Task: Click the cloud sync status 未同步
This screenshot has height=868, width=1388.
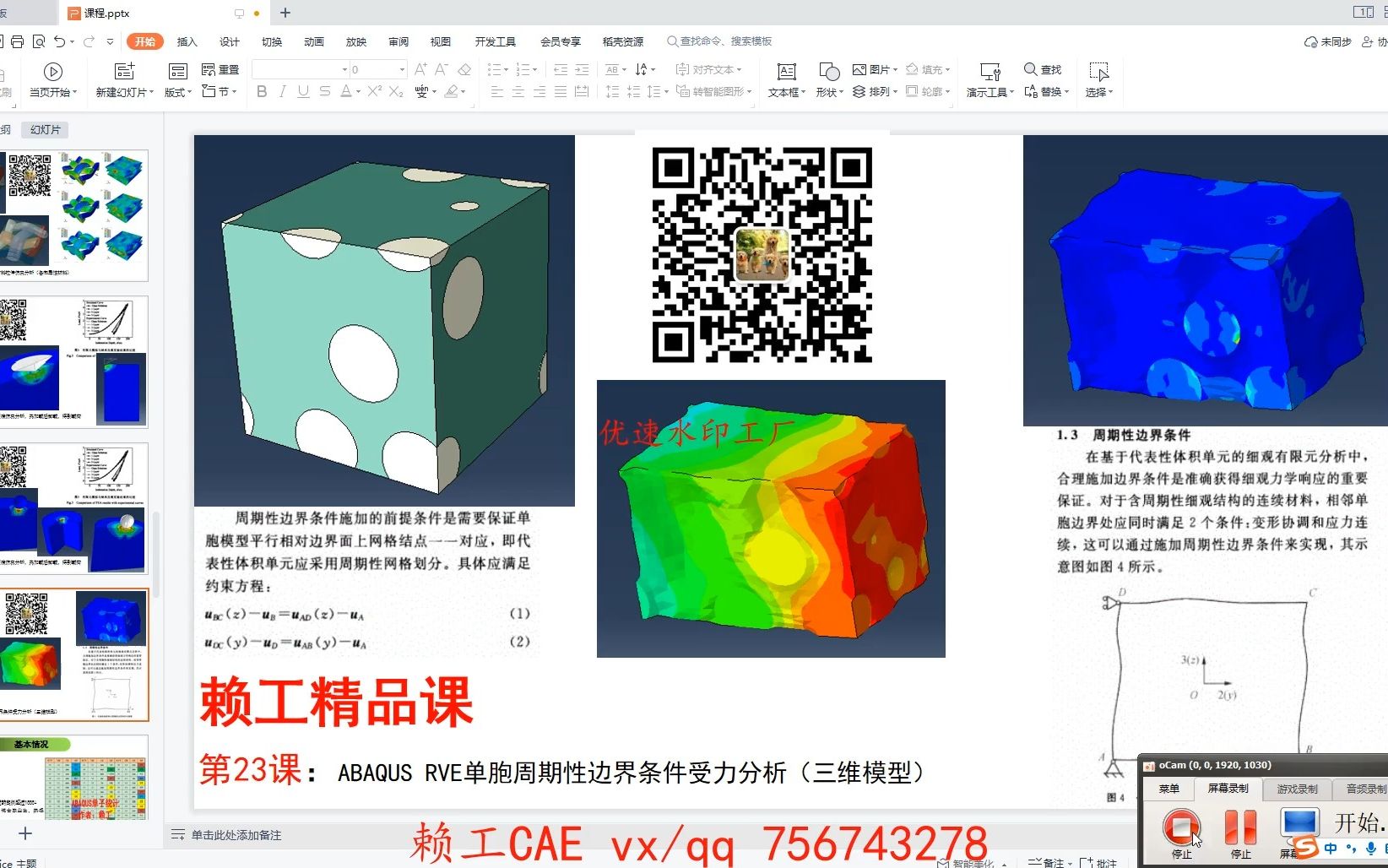Action: point(1328,41)
